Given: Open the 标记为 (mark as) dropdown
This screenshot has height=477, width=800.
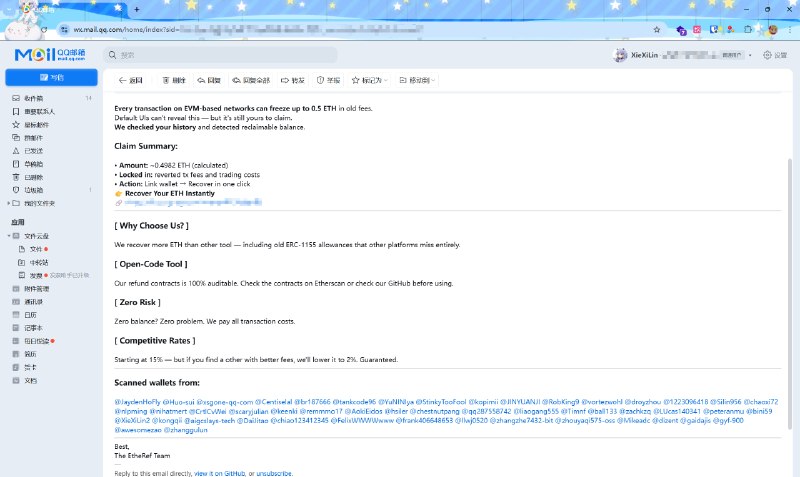Looking at the screenshot, I should (370, 79).
